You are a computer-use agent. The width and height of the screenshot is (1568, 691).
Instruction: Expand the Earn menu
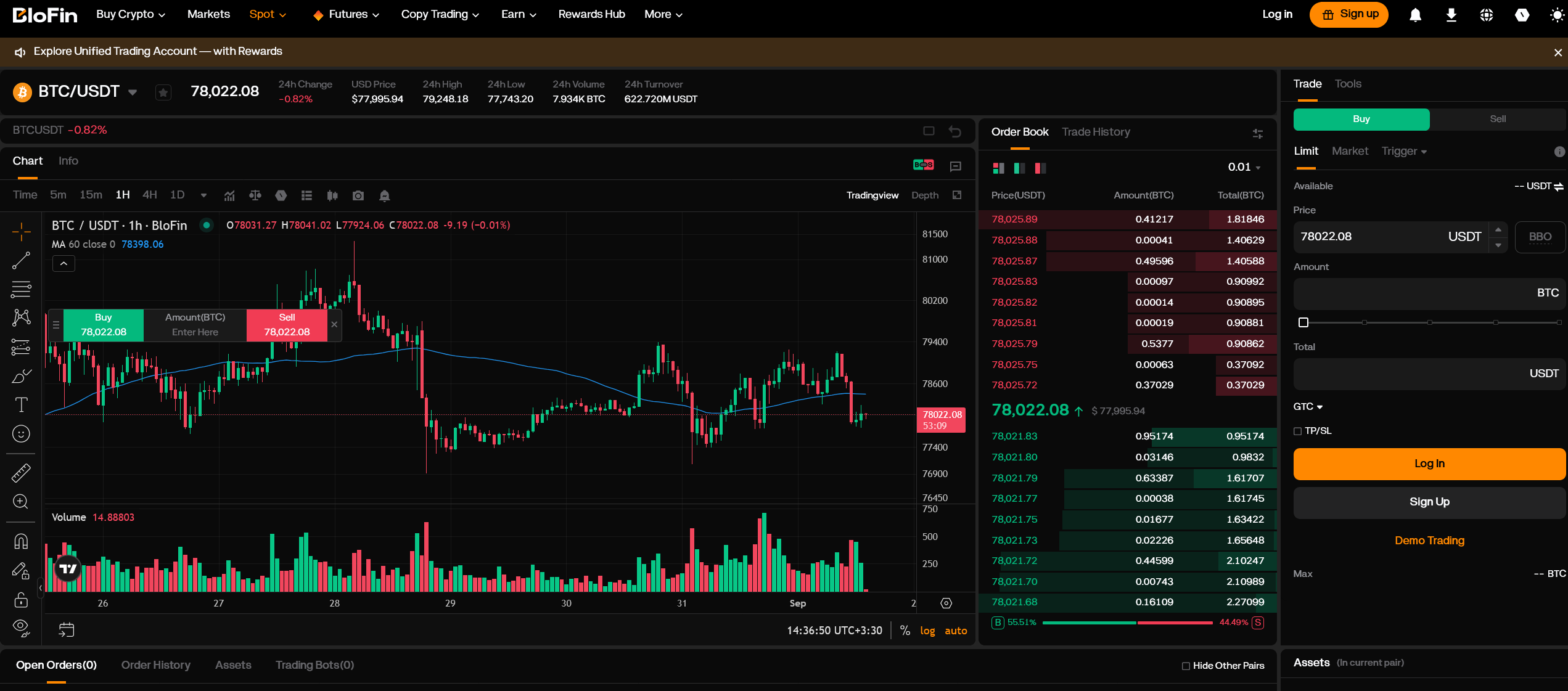(x=519, y=14)
